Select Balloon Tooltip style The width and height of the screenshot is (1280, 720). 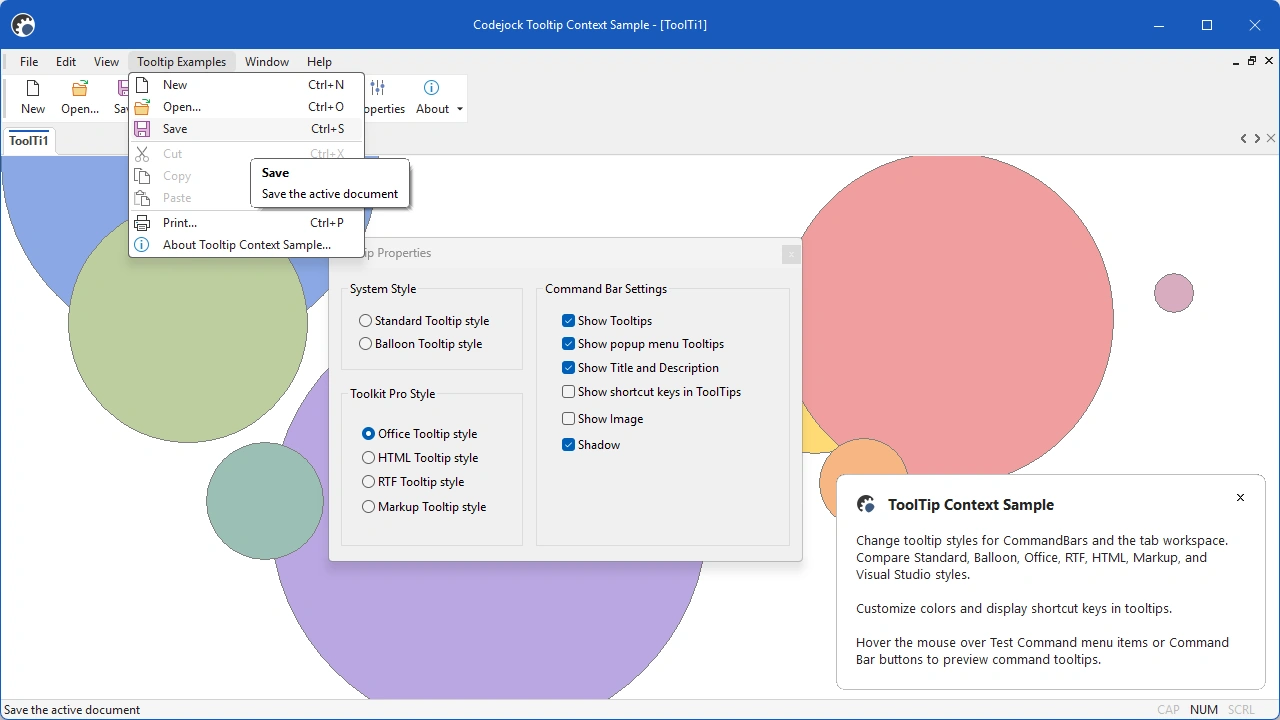[420, 344]
